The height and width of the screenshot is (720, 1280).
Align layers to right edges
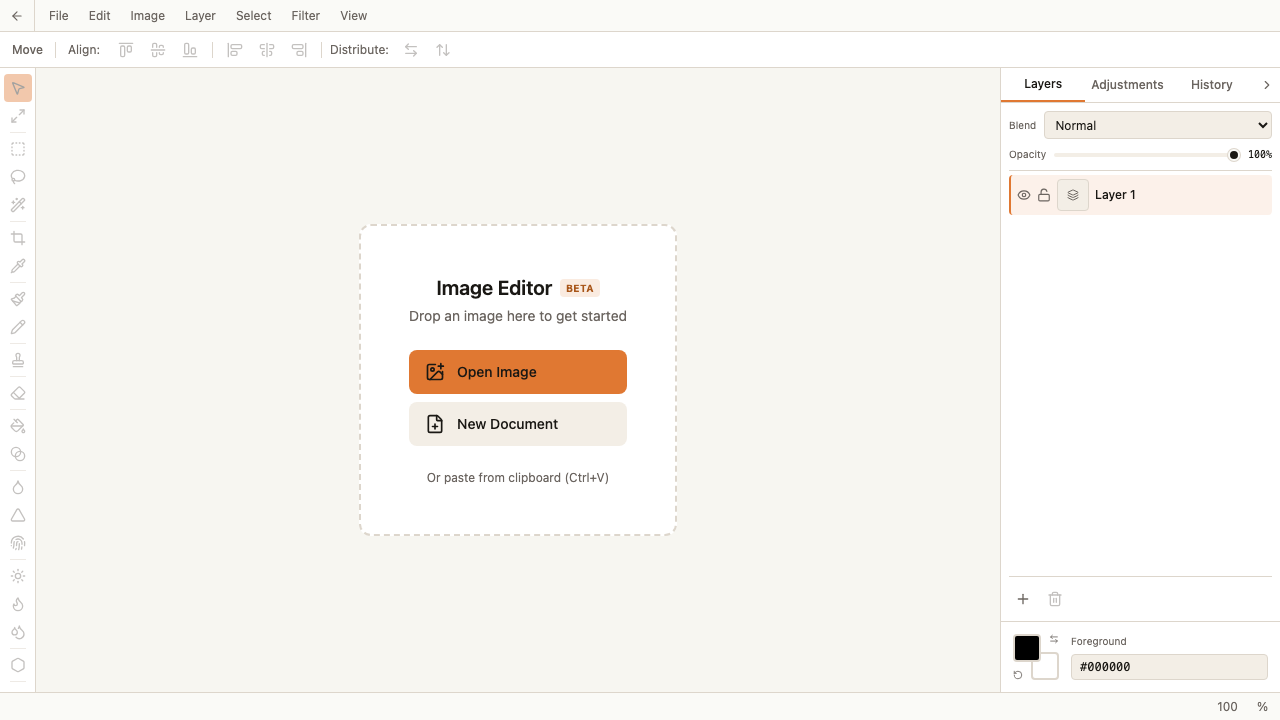299,50
